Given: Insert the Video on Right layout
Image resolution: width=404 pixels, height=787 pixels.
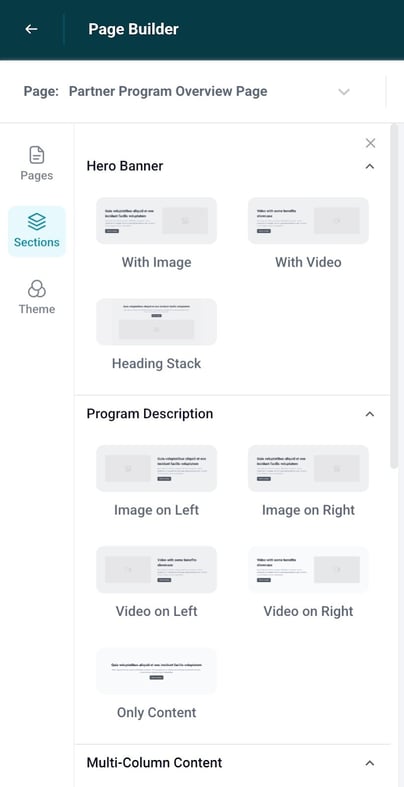Looking at the screenshot, I should click(308, 570).
